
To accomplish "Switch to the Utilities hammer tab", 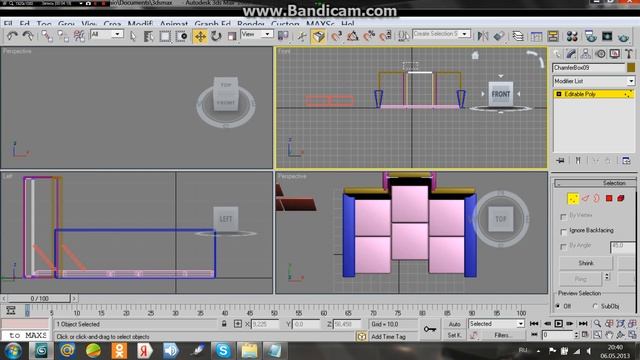I will [629, 54].
